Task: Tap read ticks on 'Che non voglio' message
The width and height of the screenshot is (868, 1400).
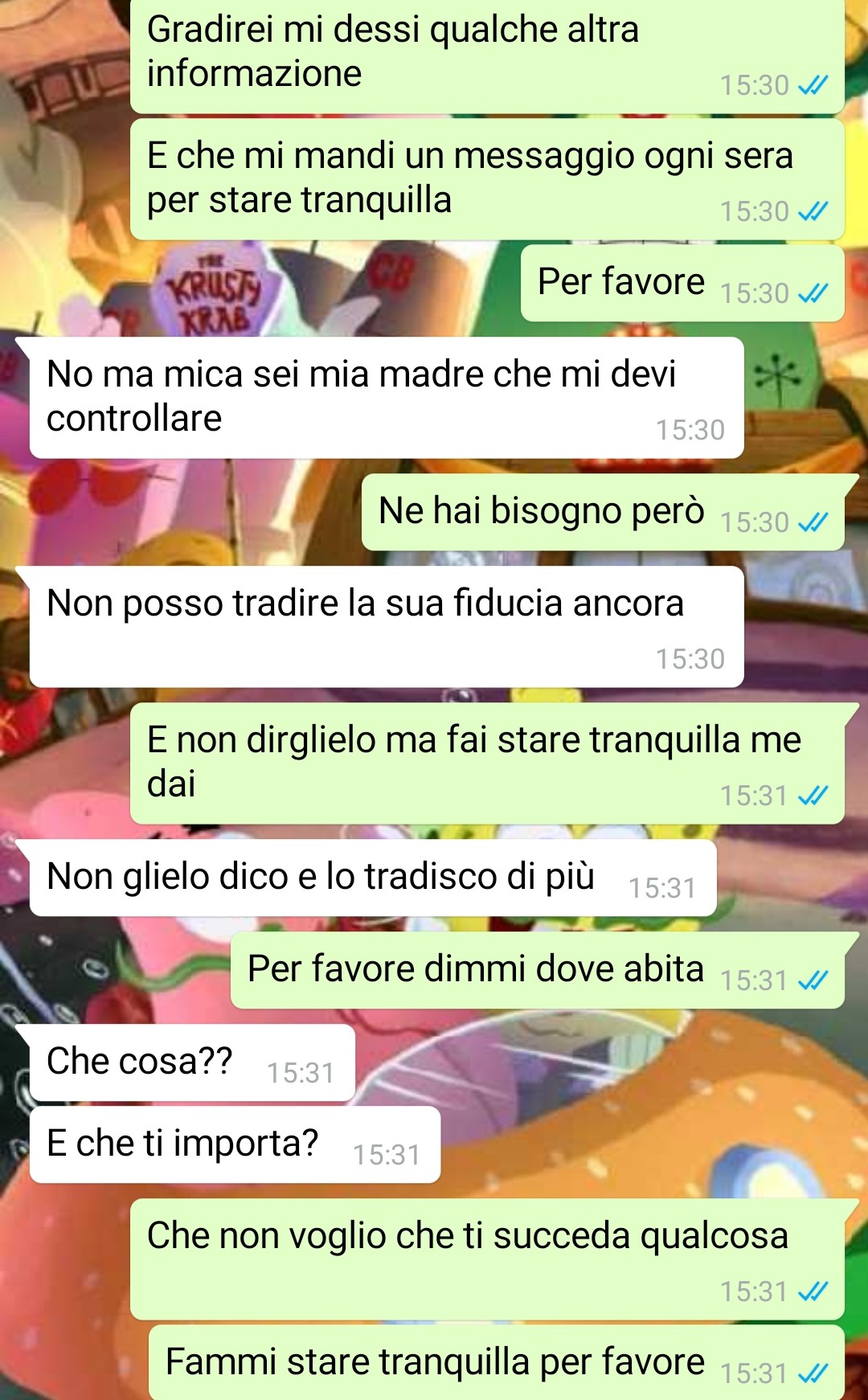Action: pos(813,1292)
